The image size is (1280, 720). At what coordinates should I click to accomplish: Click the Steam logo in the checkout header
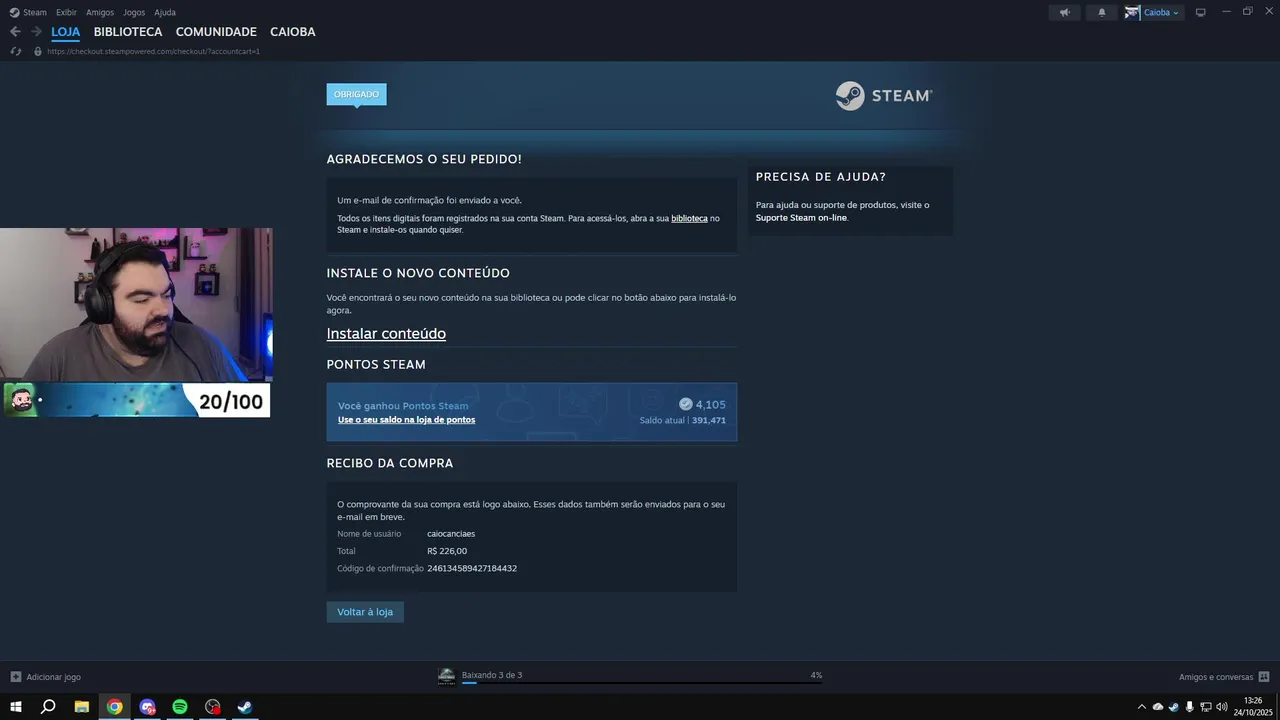(884, 96)
